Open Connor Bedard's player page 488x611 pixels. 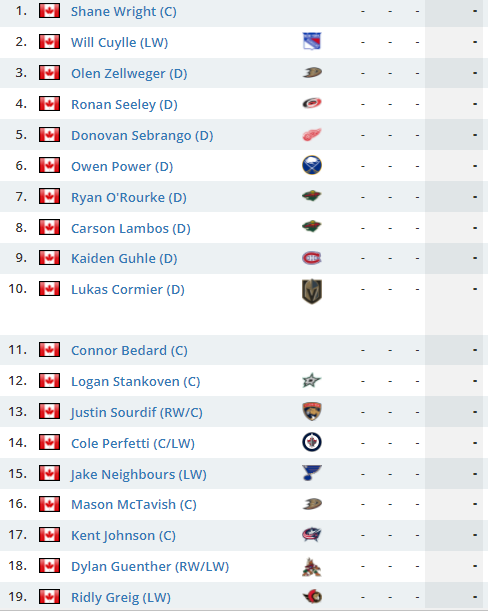pos(129,351)
